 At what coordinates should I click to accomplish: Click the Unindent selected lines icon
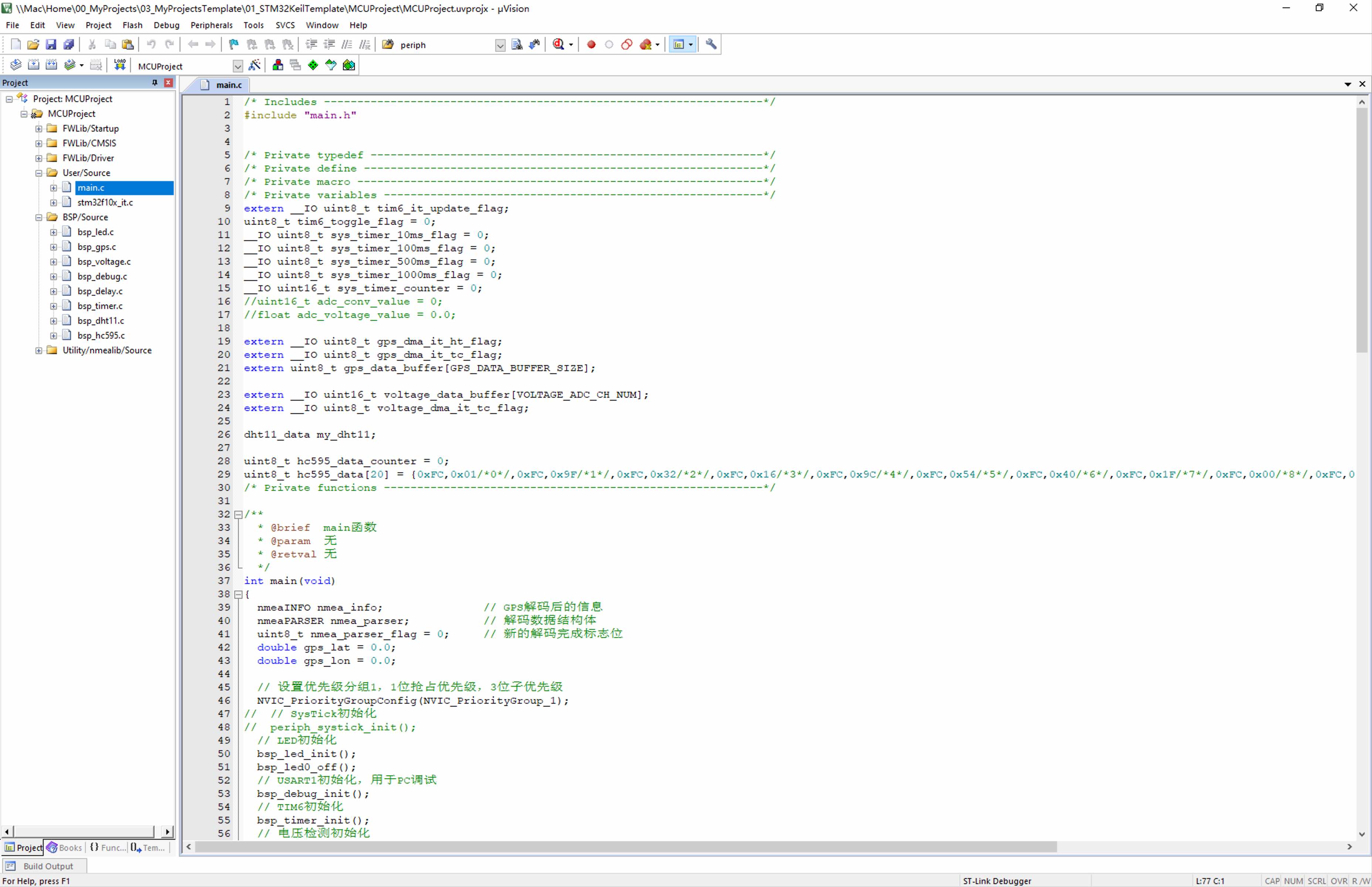coord(329,44)
